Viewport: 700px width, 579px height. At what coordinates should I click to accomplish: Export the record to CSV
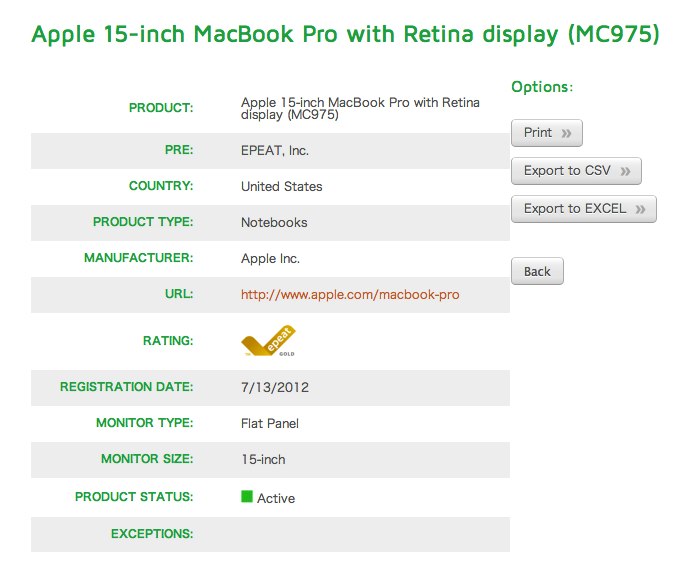(576, 171)
